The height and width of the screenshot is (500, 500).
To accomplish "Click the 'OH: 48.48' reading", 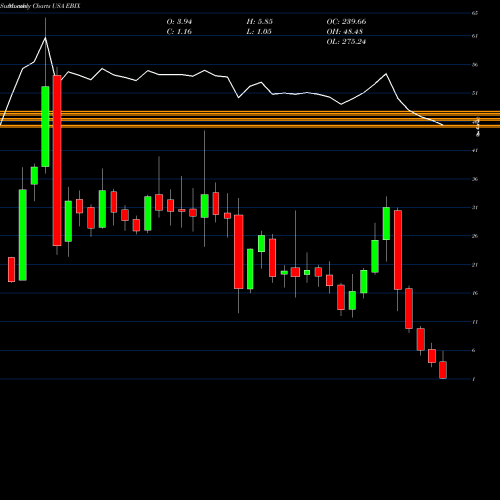I will 345,32.
